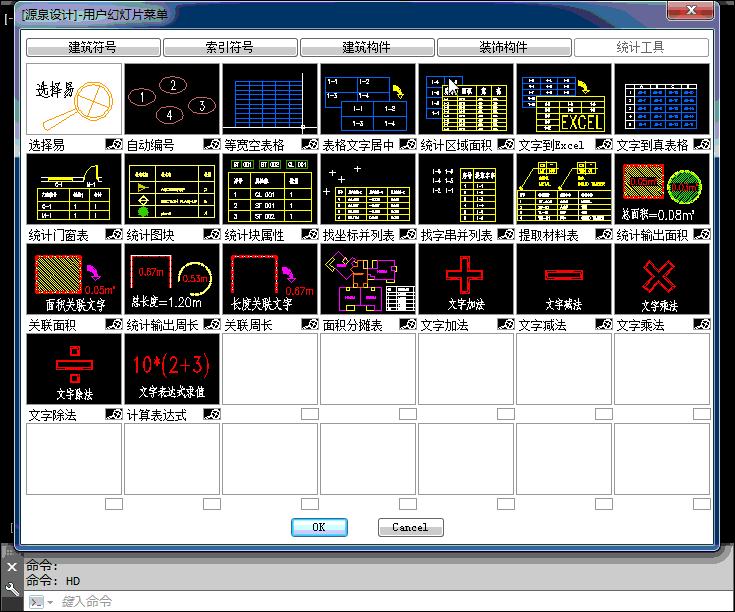The height and width of the screenshot is (612, 735).
Task: Click the small button beside 提取材料表 label
Action: tap(604, 234)
